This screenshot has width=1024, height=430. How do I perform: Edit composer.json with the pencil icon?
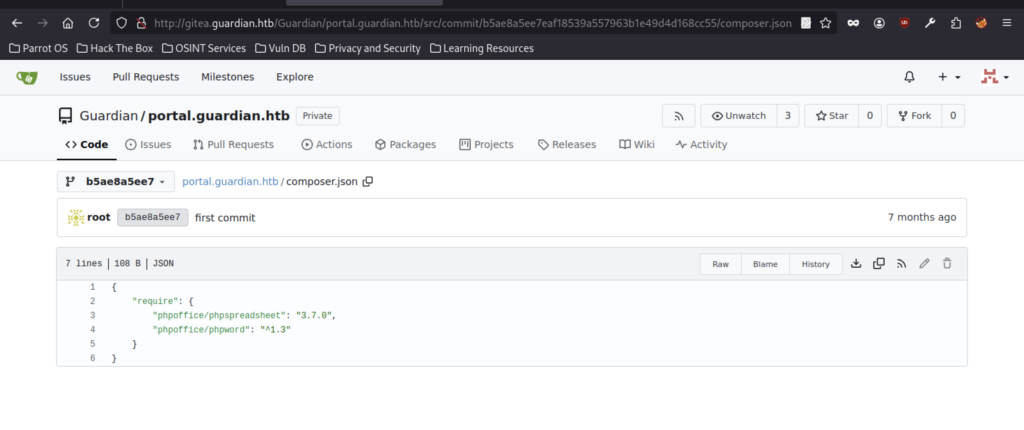pyautogui.click(x=924, y=264)
